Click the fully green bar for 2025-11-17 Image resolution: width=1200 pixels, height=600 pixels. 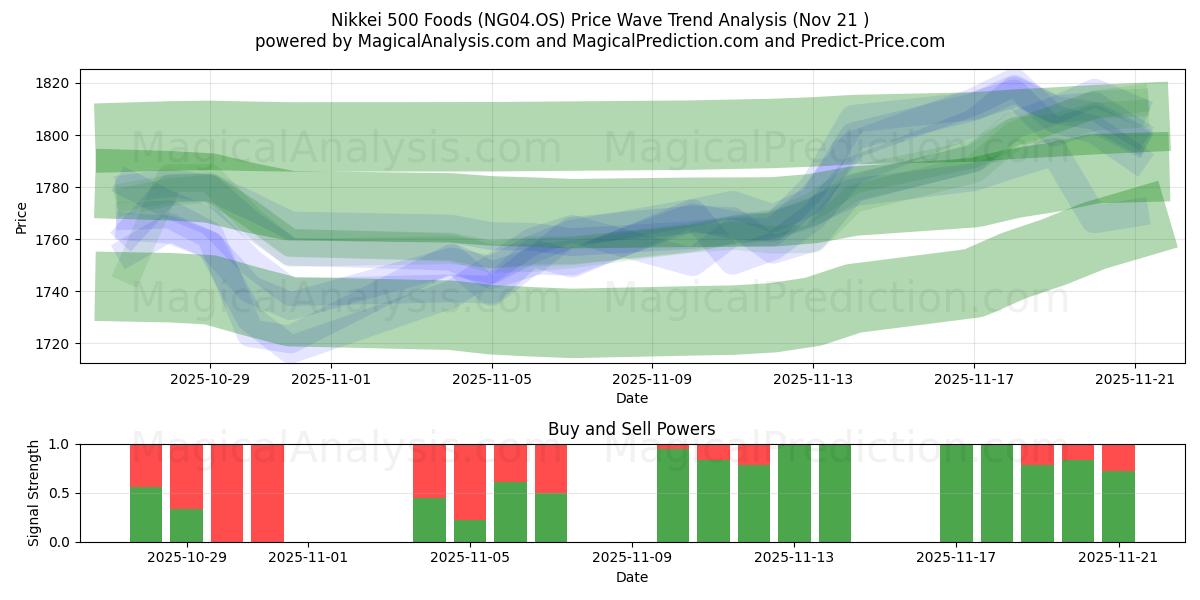956,493
